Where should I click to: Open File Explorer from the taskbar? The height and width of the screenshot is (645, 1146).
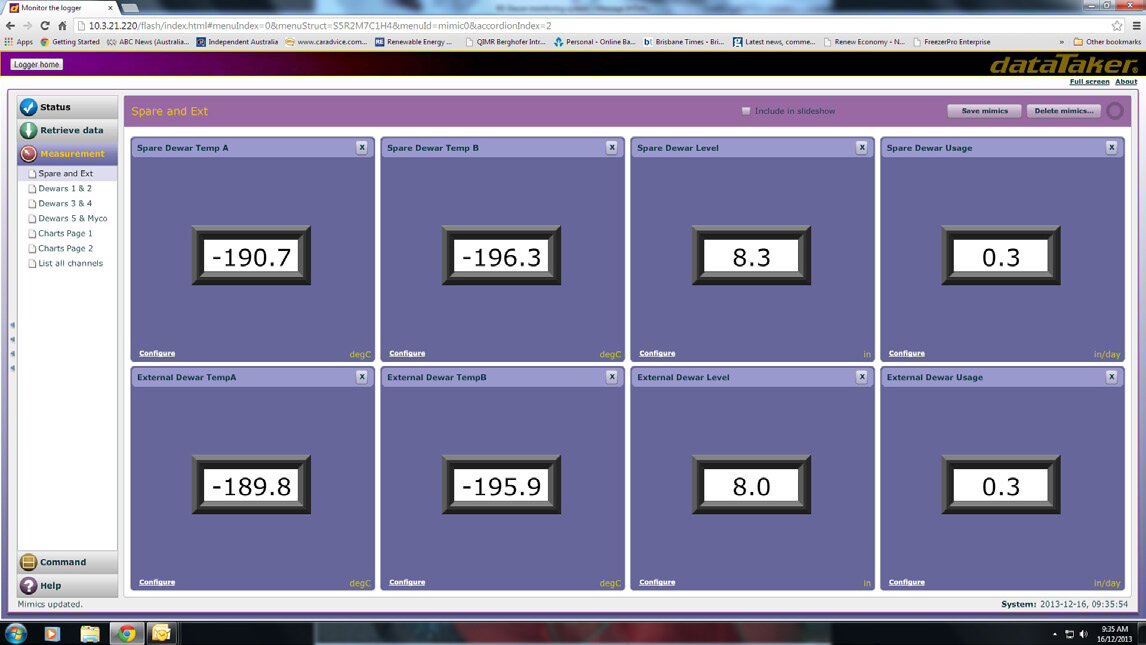tap(90, 633)
